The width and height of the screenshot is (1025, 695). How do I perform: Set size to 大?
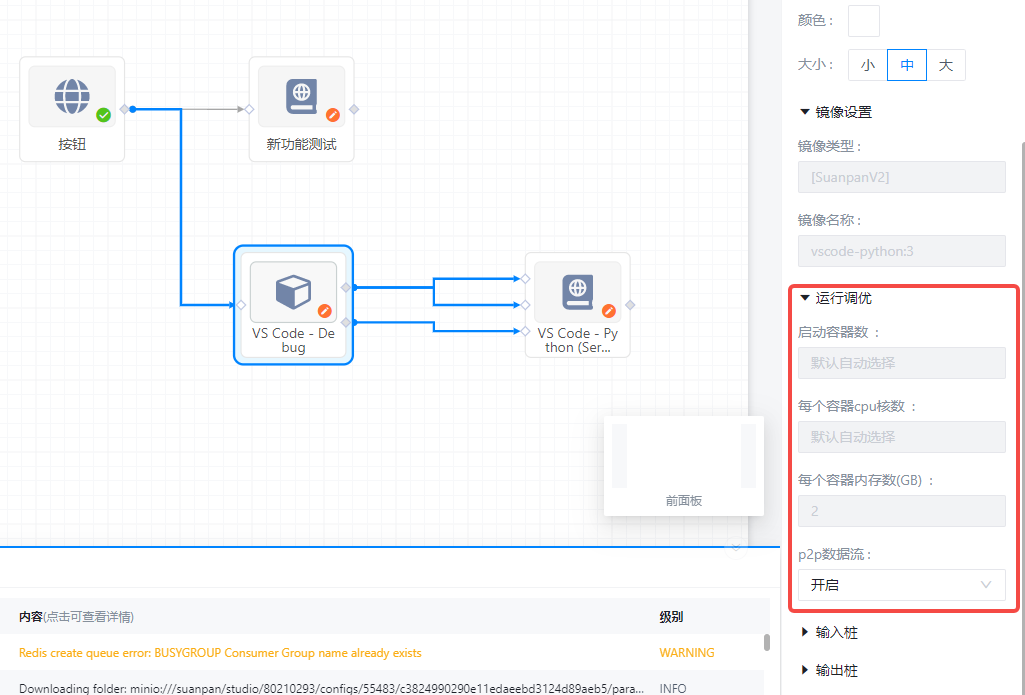(x=945, y=65)
